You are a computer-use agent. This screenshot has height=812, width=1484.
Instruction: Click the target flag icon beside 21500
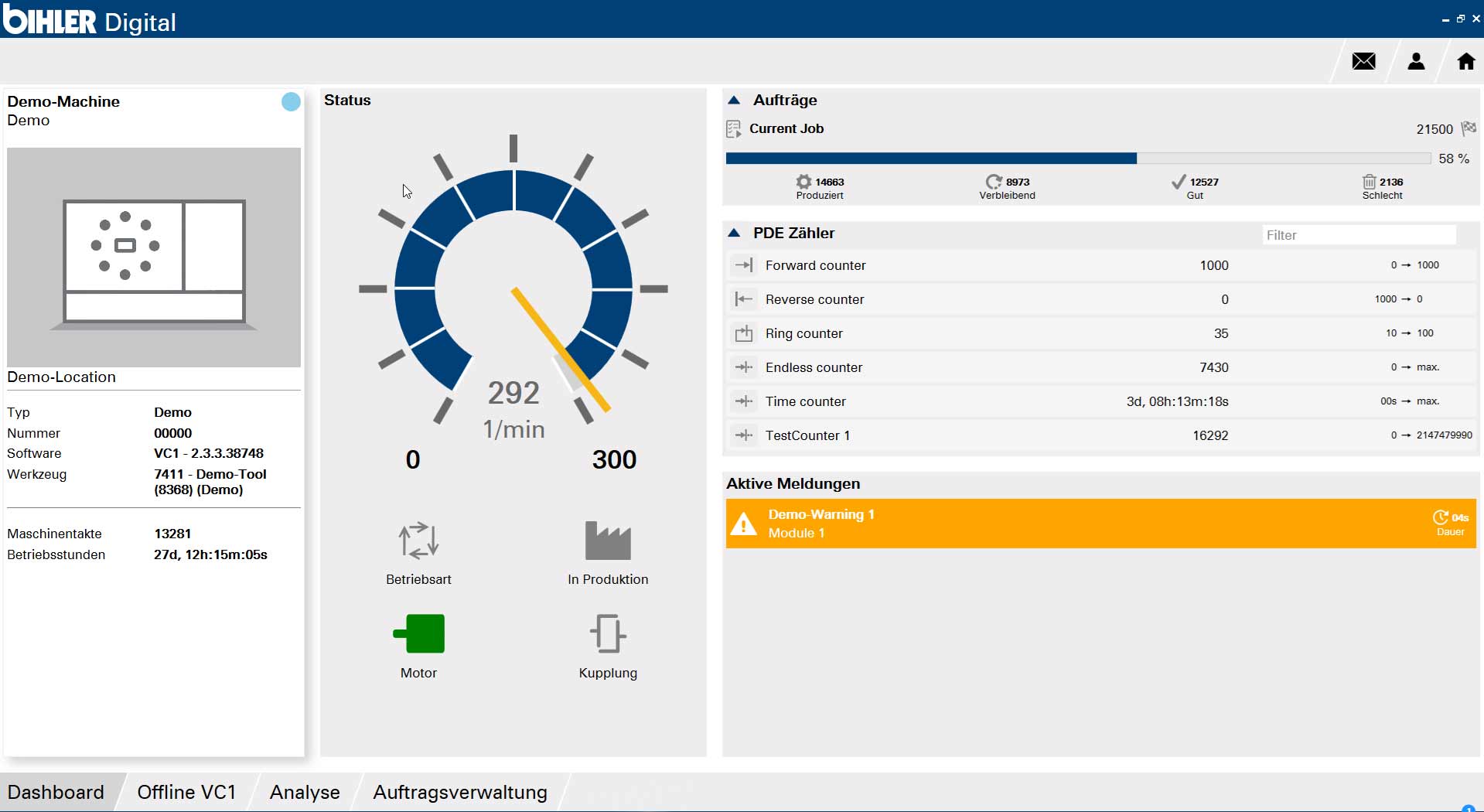(1469, 128)
